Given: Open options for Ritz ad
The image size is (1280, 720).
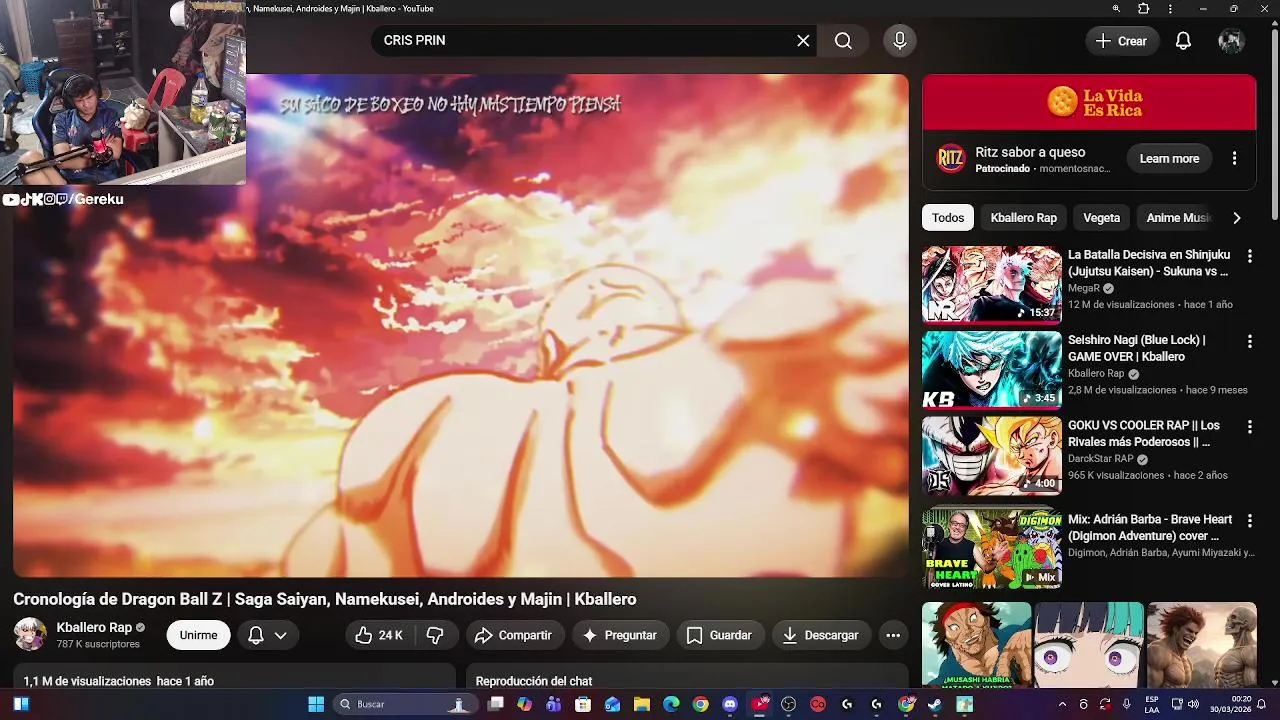Looking at the screenshot, I should 1234,158.
